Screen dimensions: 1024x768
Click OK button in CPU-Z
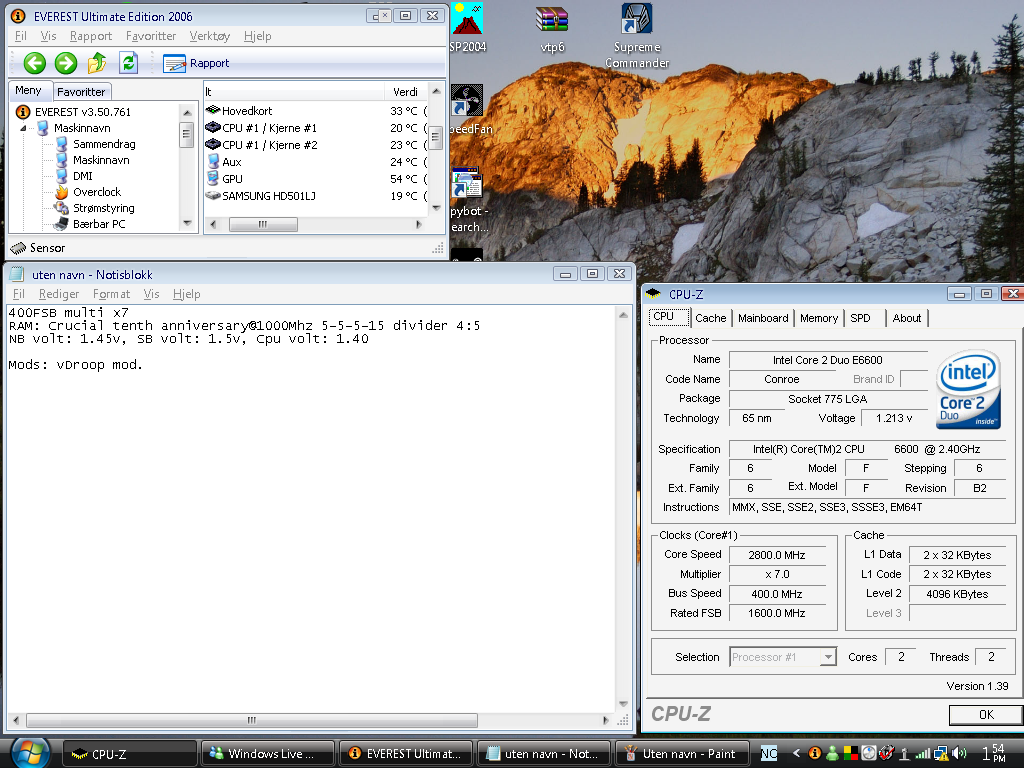(x=985, y=714)
